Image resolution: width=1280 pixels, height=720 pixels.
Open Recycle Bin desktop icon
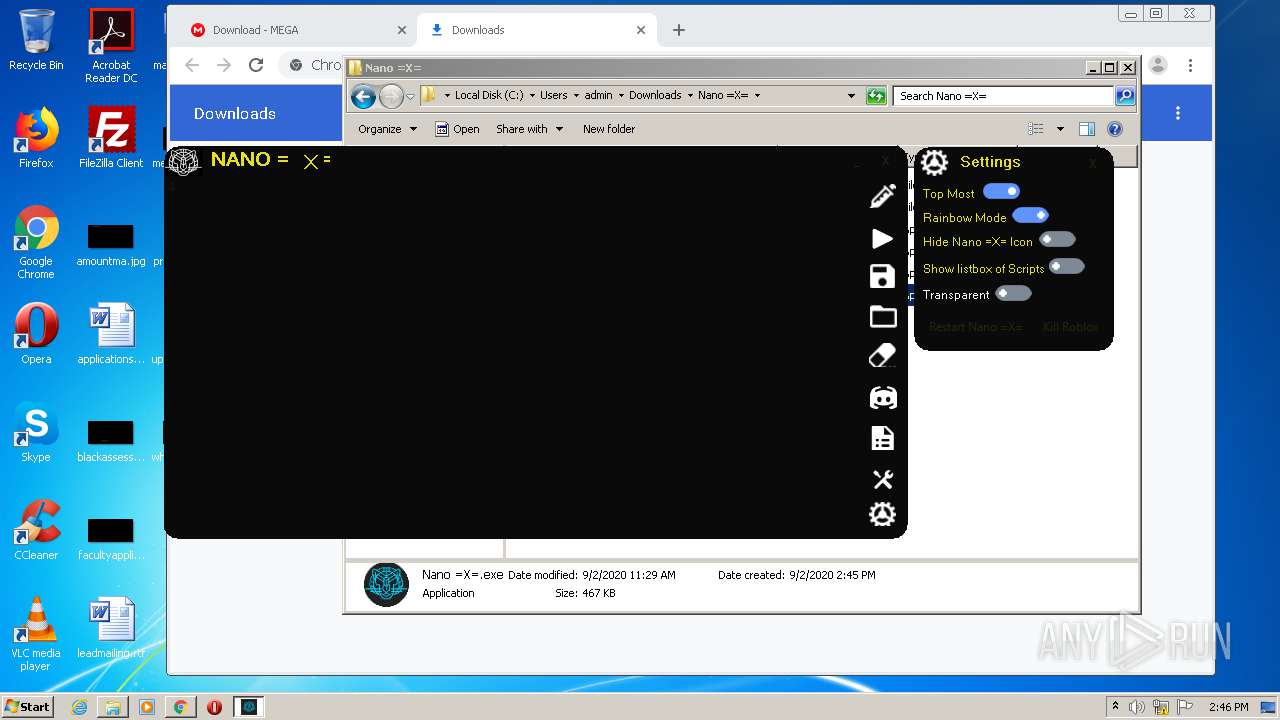pyautogui.click(x=36, y=40)
